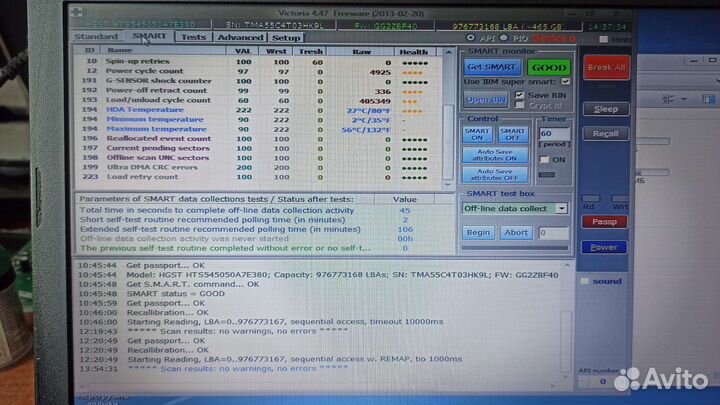Click the Health column header
The width and height of the screenshot is (720, 405).
[413, 52]
